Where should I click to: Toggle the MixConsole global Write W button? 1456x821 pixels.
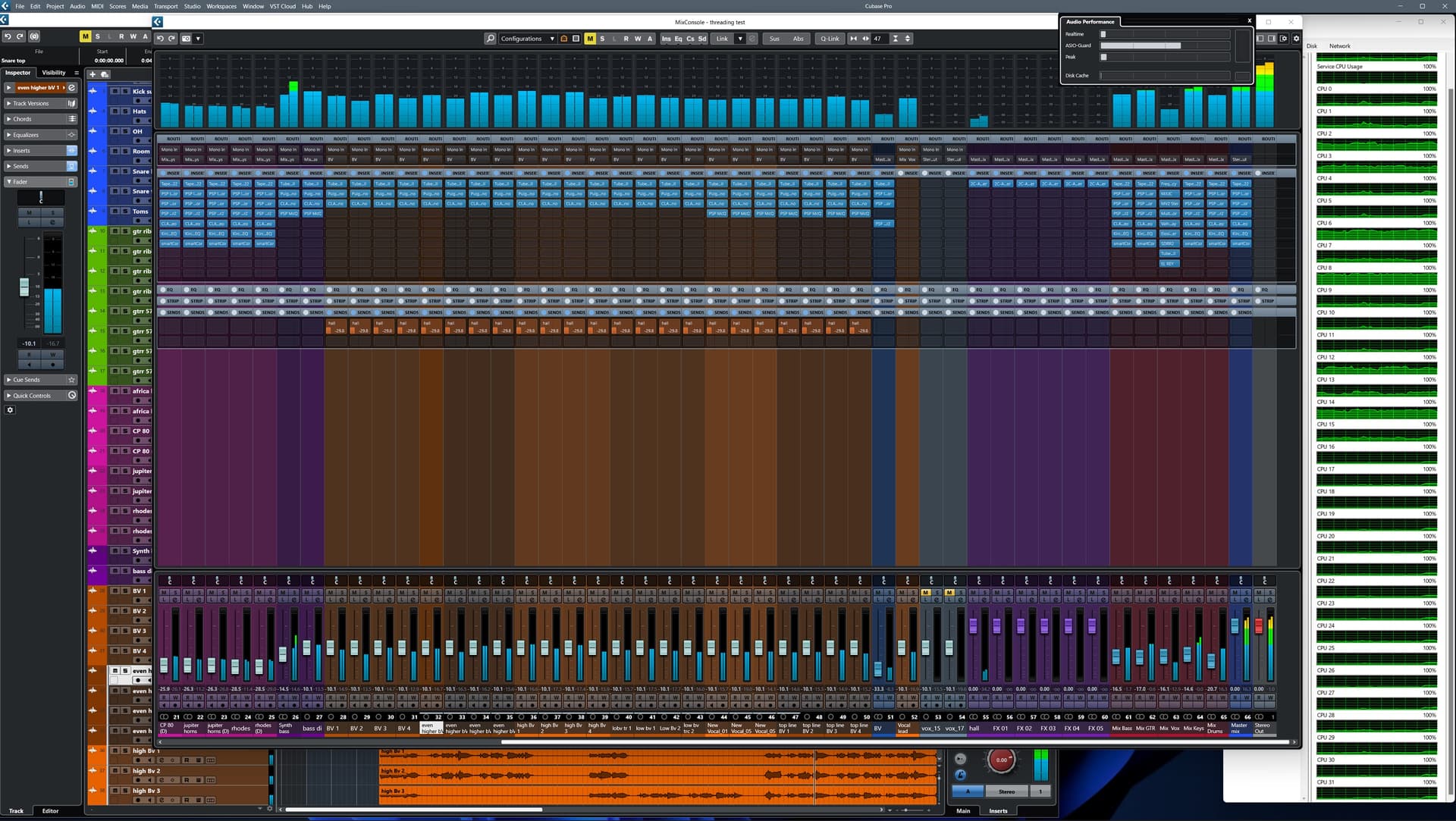point(638,38)
